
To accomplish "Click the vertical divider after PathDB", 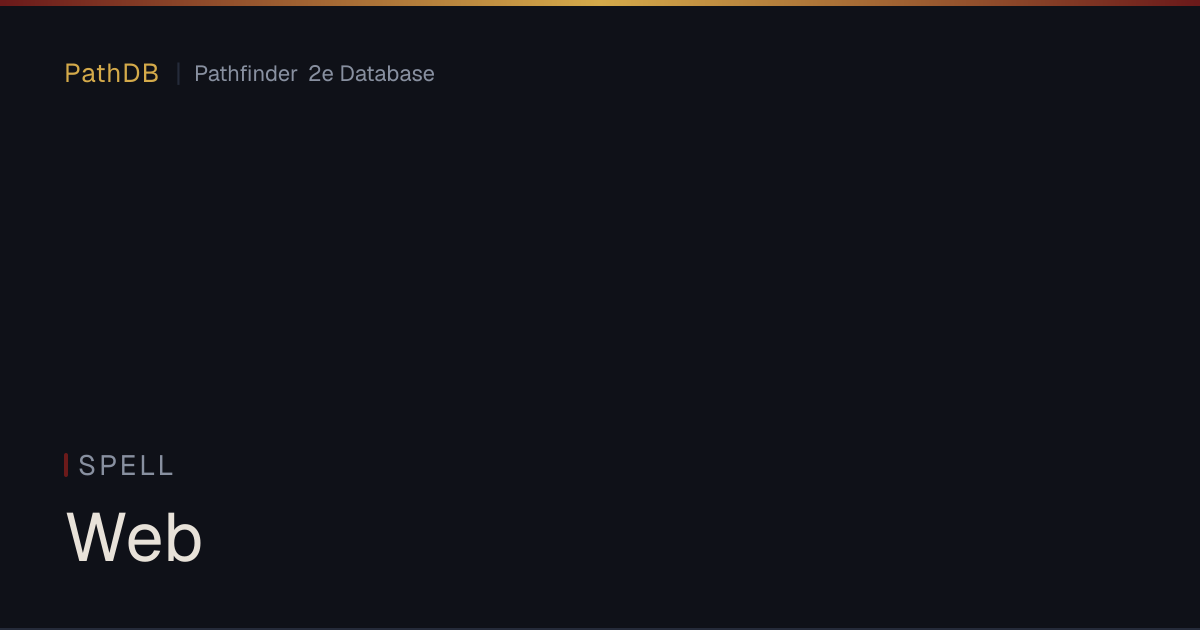I will pos(178,73).
